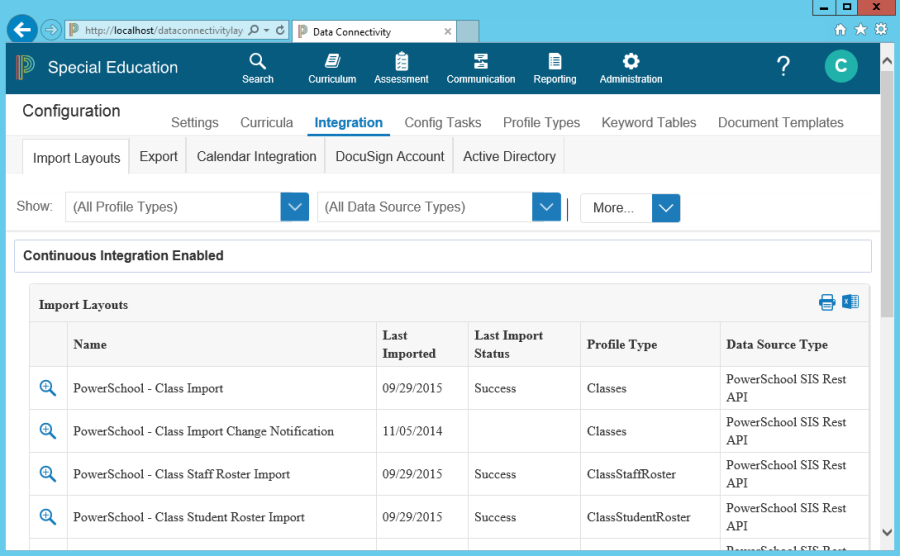Open magnifier for Class Staff Roster Import
900x556 pixels.
pyautogui.click(x=47, y=474)
